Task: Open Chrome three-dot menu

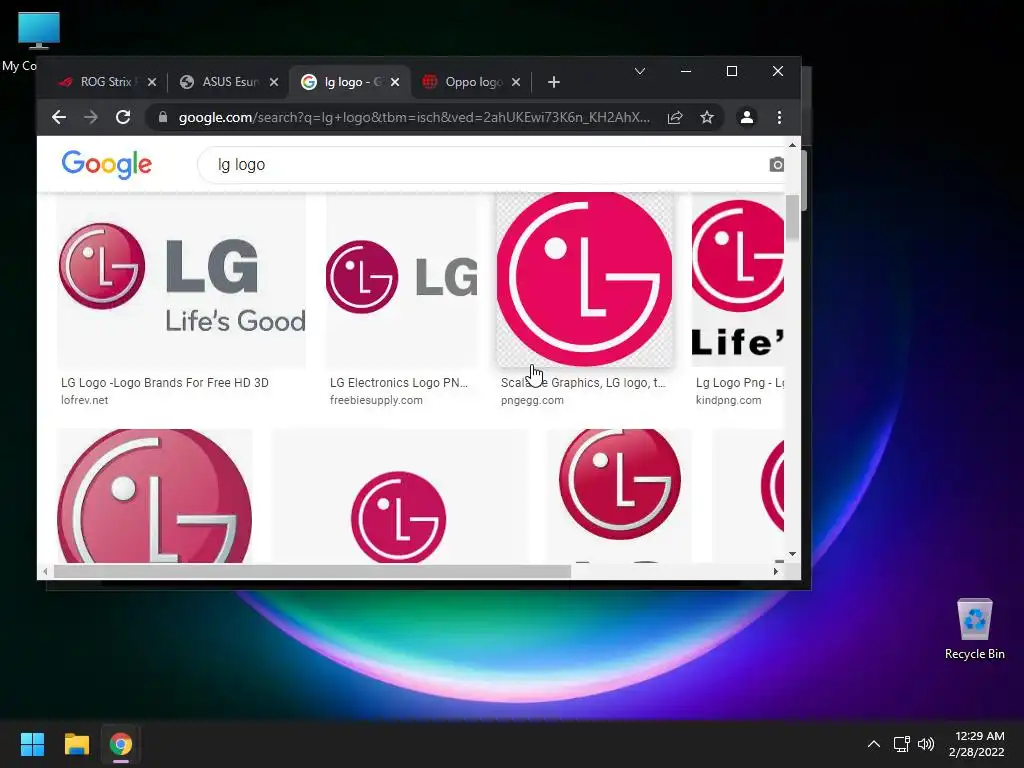Action: (x=779, y=118)
